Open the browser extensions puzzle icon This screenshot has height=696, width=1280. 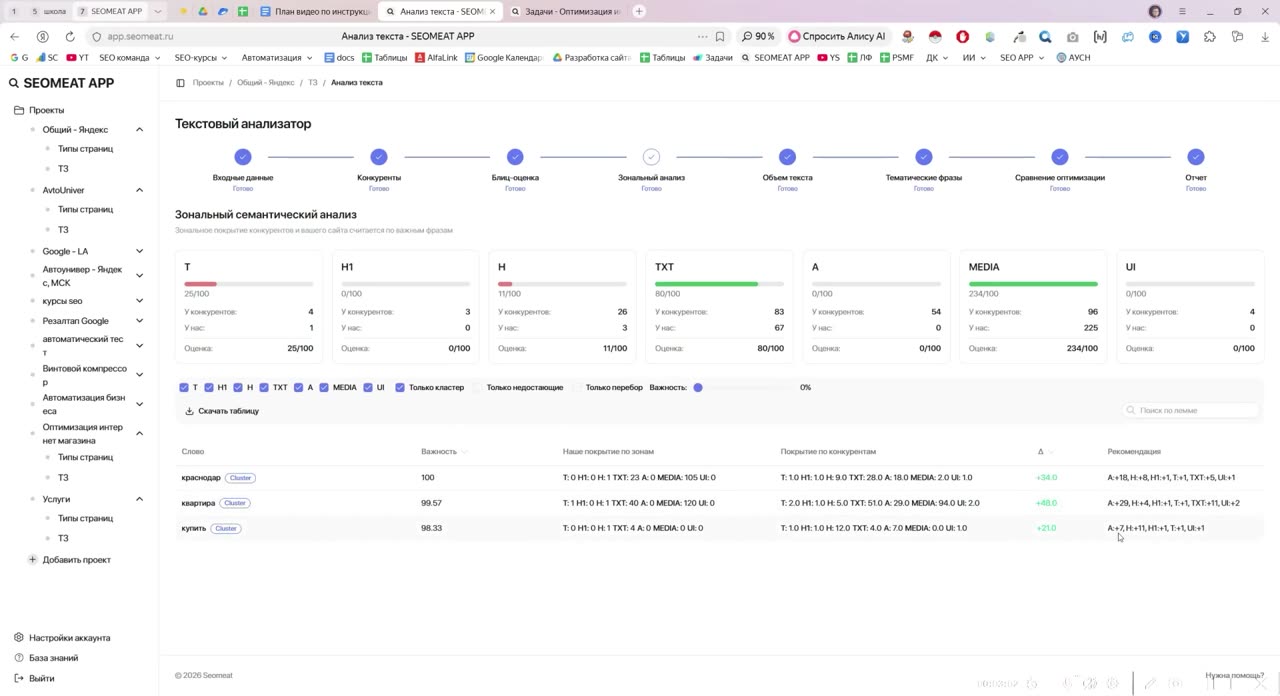pyautogui.click(x=1210, y=36)
